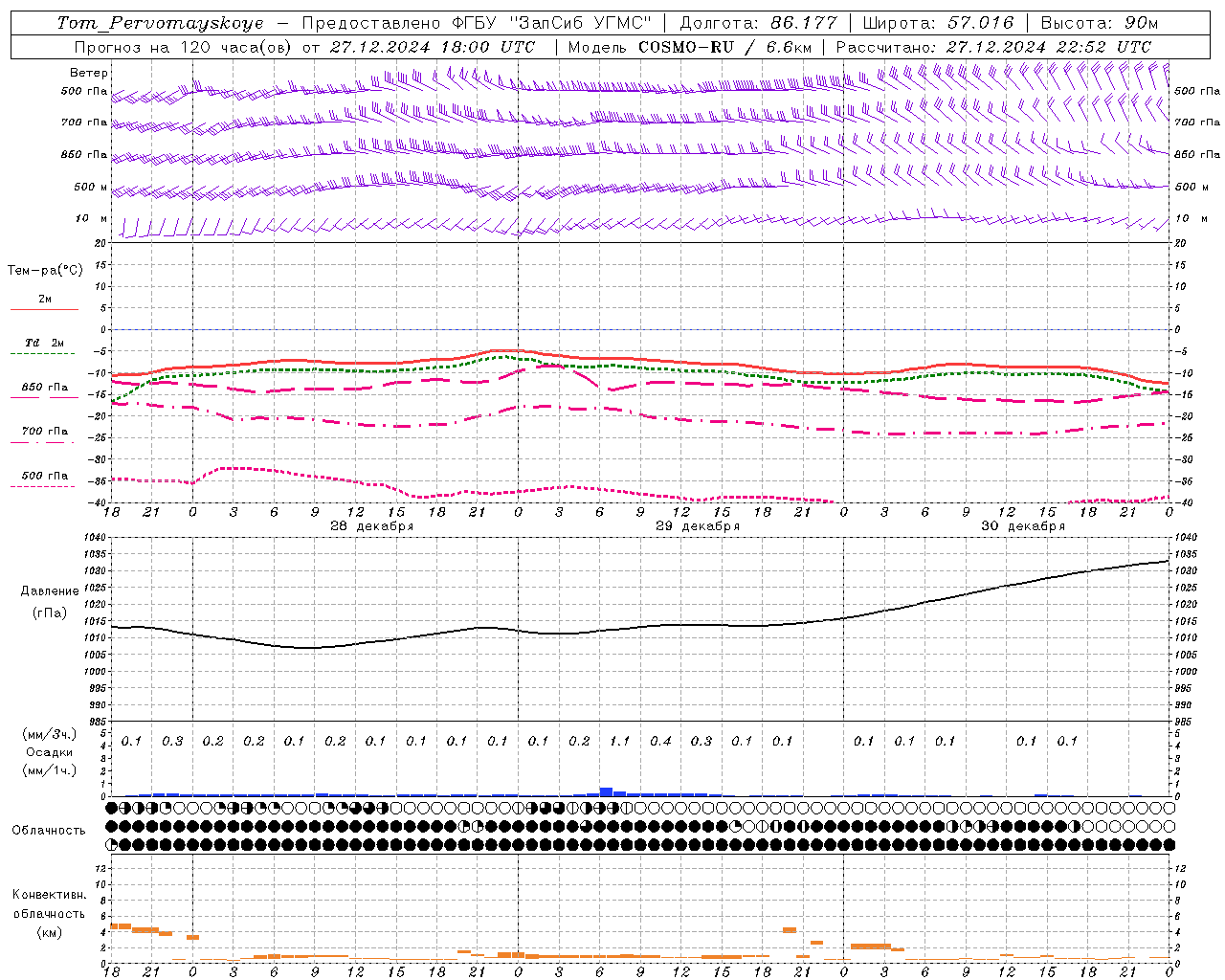
Task: Click the tallest blue precipitation bar
Action: pos(606,791)
